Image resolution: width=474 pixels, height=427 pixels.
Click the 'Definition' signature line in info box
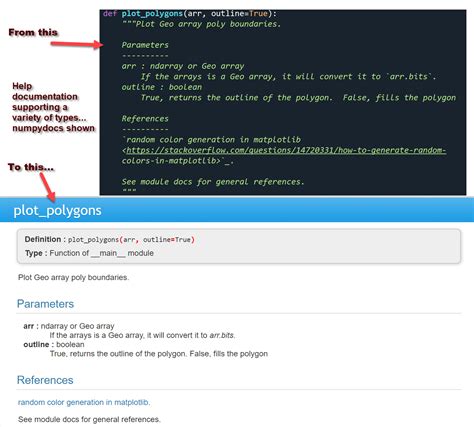[x=110, y=239]
